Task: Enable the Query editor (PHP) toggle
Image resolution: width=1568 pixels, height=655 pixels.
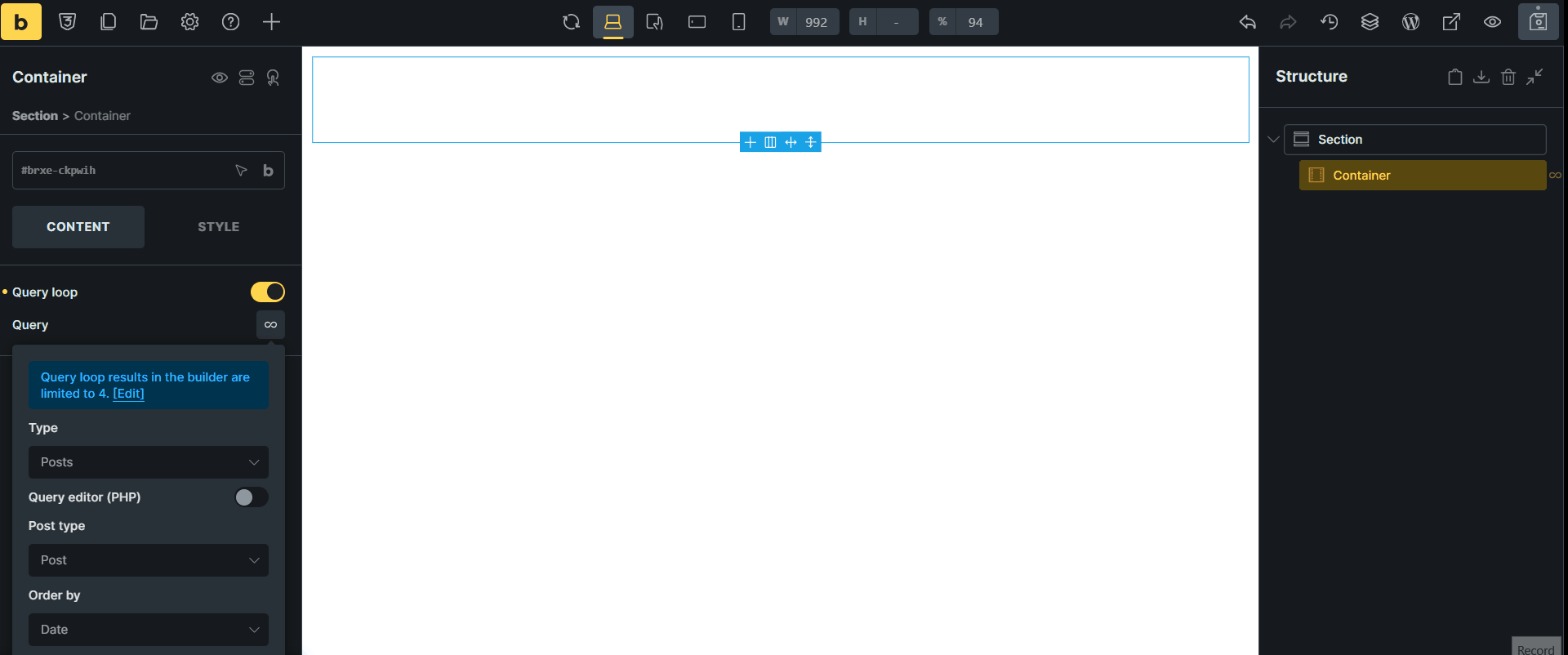Action: [252, 497]
